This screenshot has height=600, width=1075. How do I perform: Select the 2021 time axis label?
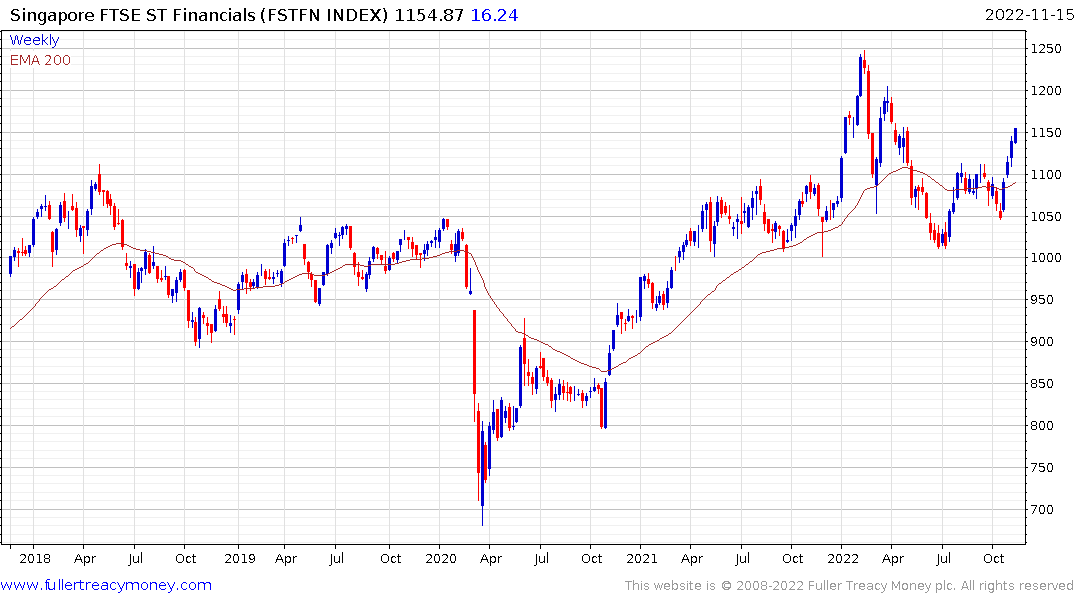coord(642,558)
